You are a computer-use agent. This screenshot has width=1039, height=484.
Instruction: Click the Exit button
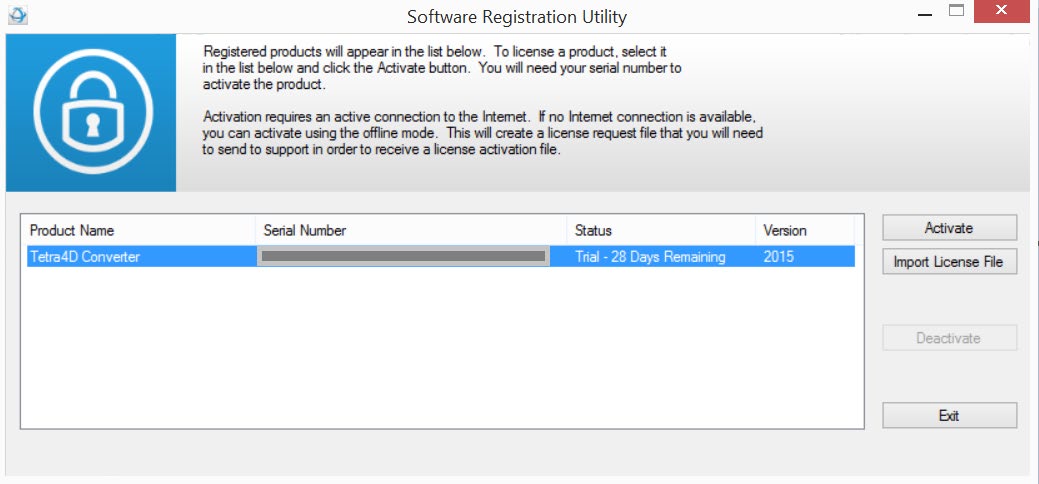pyautogui.click(x=949, y=416)
